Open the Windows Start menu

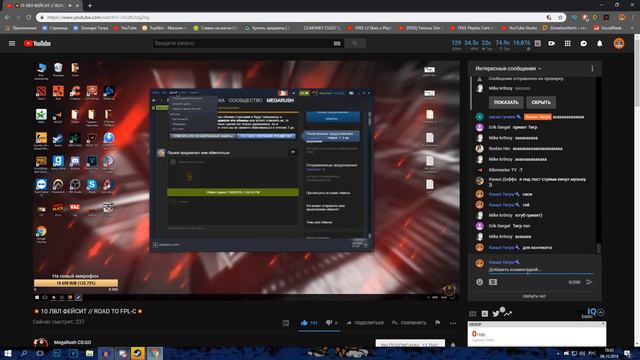[8, 353]
